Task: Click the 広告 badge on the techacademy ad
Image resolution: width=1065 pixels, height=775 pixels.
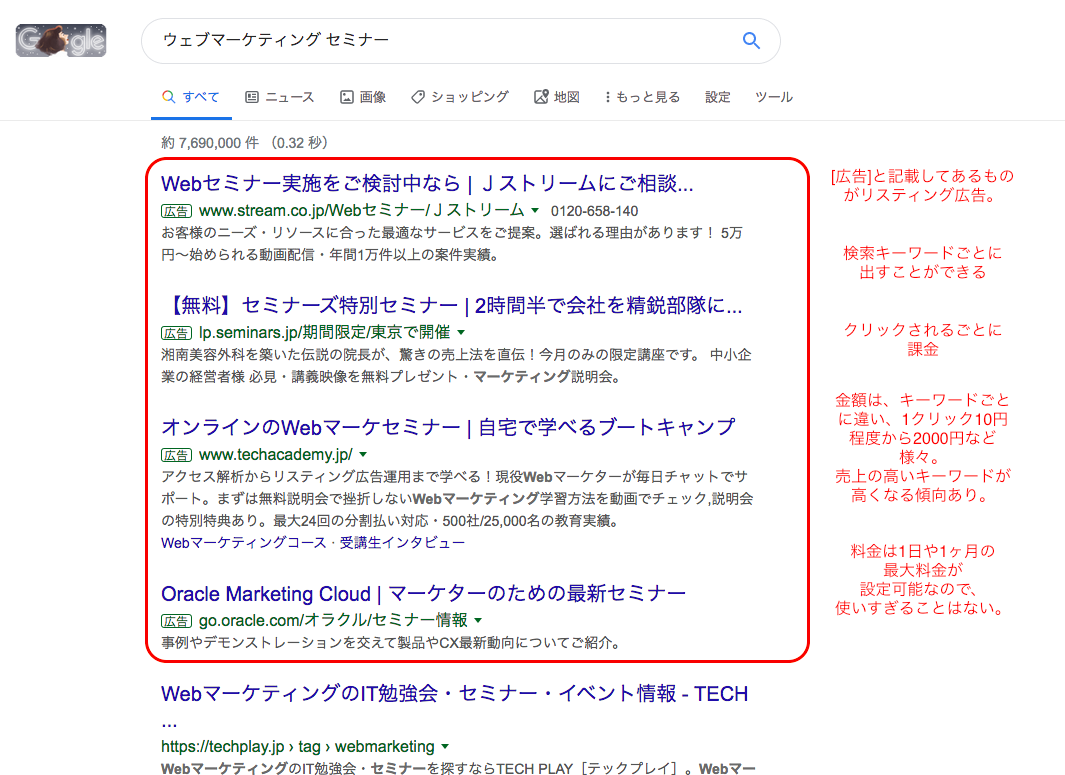Action: coord(177,455)
